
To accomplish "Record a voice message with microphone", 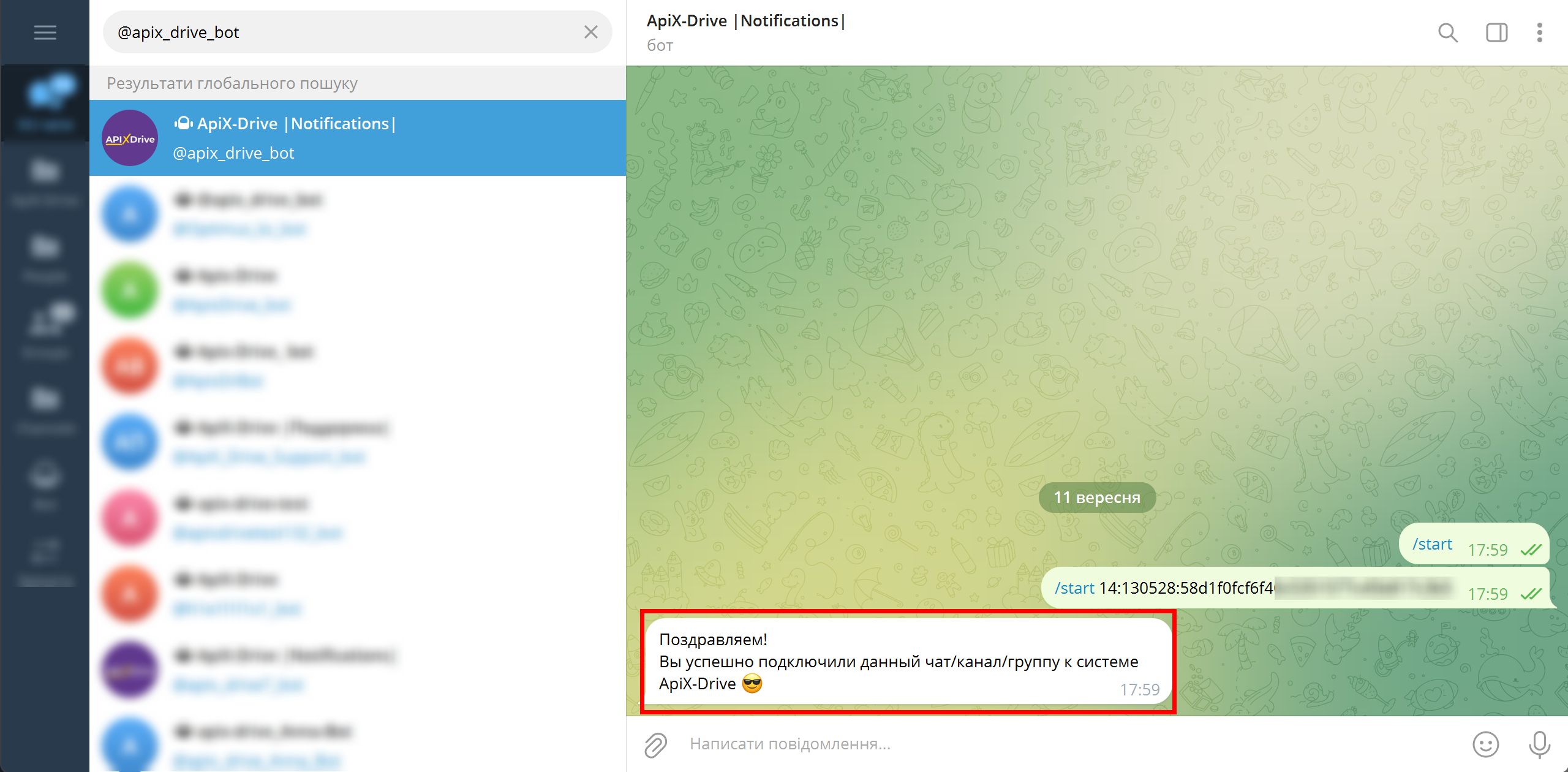I will tap(1539, 744).
